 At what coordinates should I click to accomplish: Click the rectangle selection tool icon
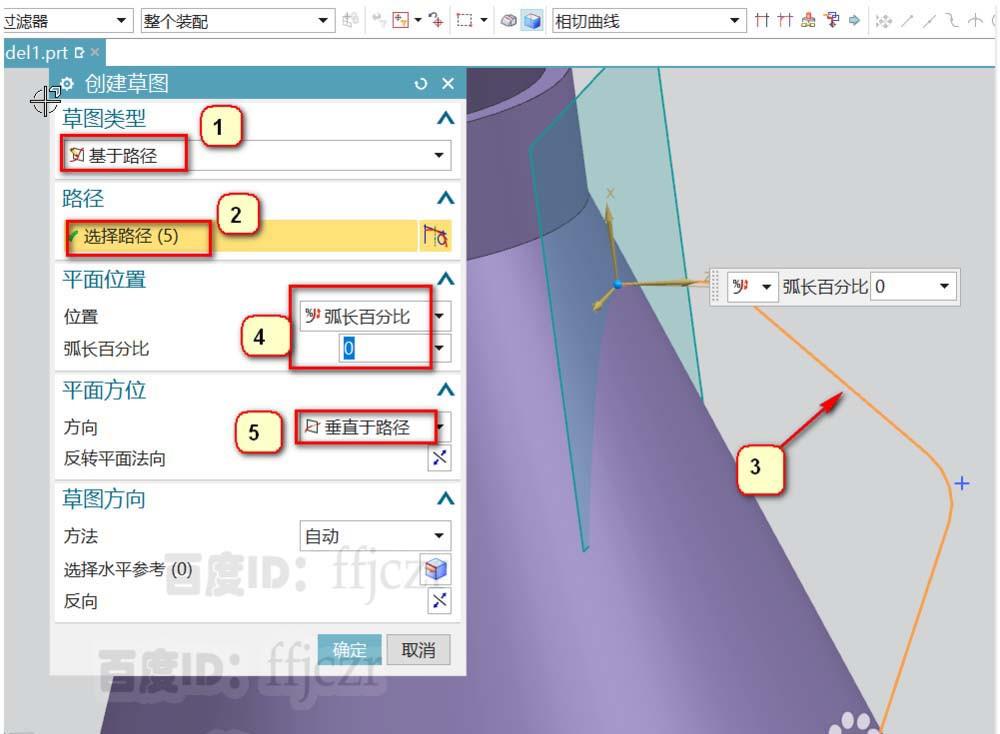click(x=464, y=20)
